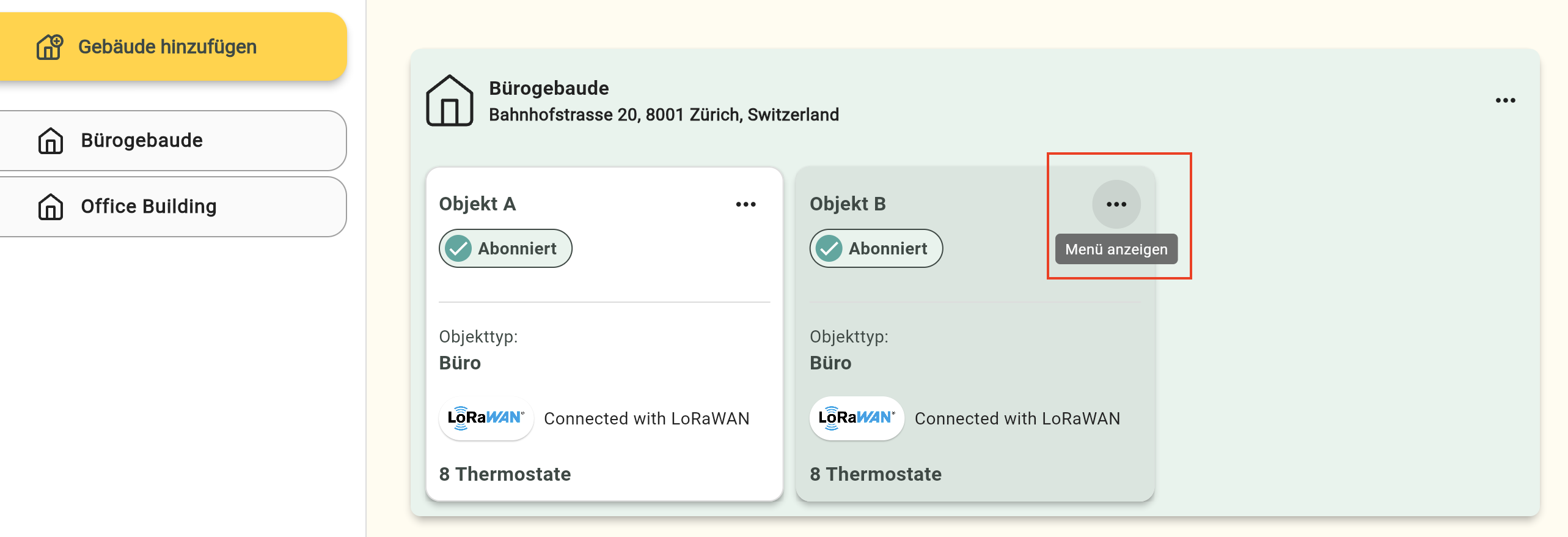Open the Objekt A three-dot menu

[x=746, y=204]
